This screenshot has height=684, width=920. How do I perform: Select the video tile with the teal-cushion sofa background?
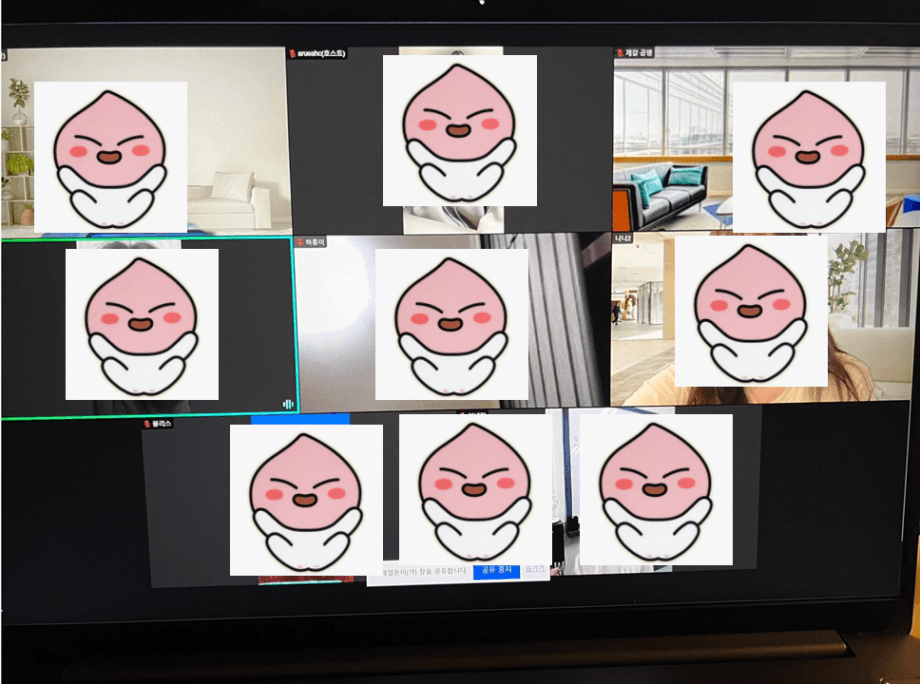(x=766, y=140)
